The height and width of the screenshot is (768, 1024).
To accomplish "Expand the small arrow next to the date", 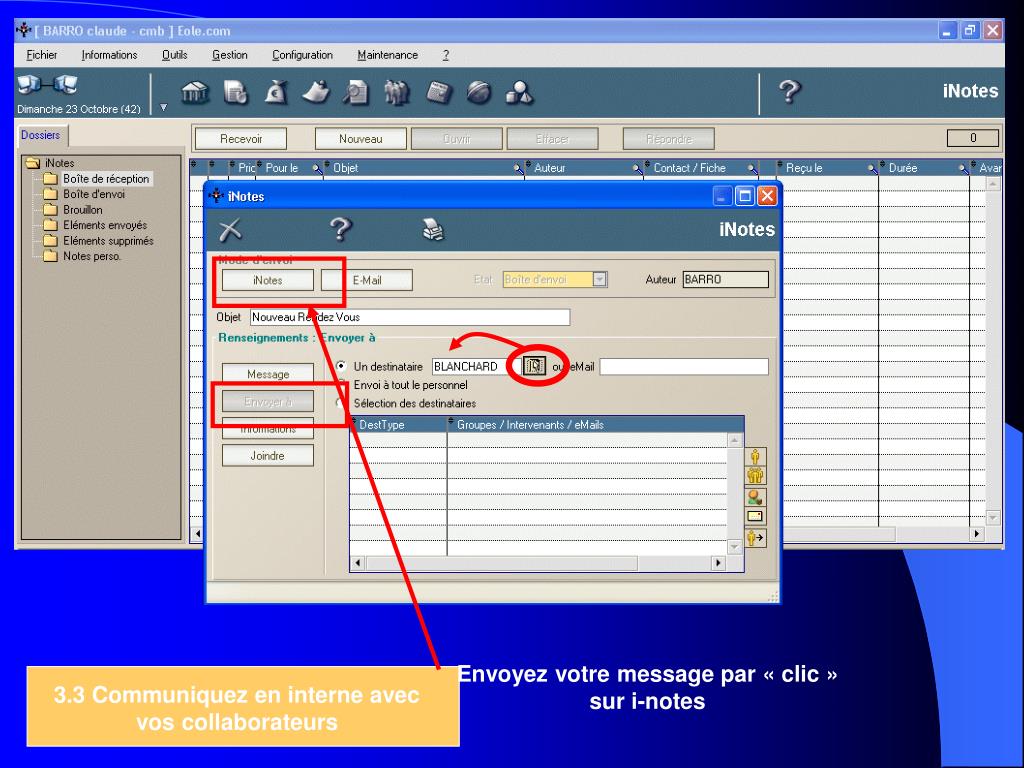I will 164,108.
